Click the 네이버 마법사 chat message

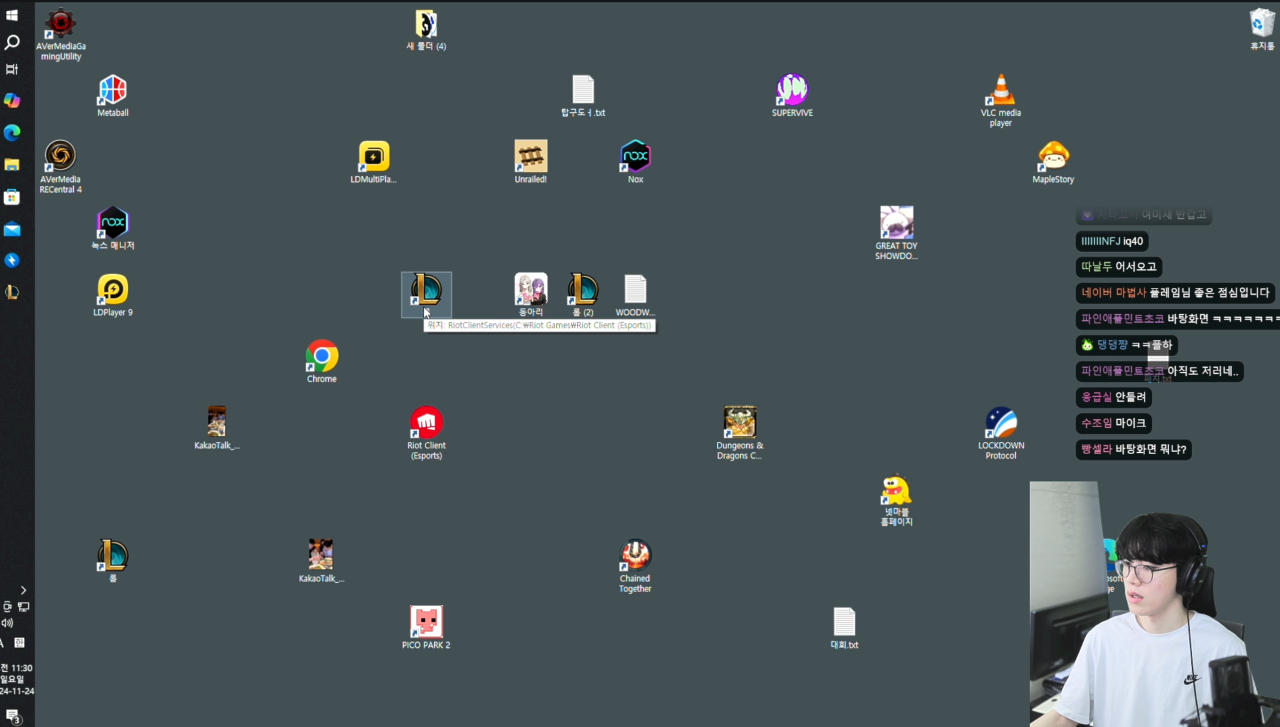(x=1175, y=293)
